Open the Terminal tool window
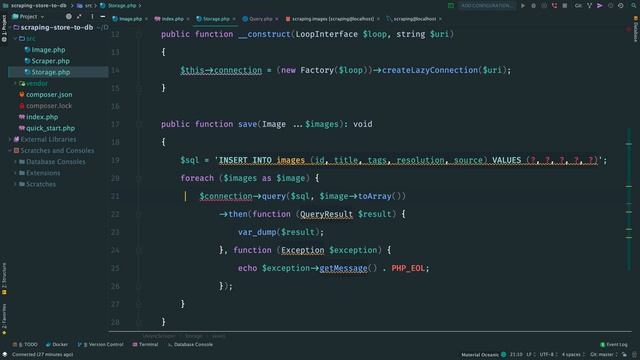This screenshot has height=360, width=640. click(x=145, y=344)
